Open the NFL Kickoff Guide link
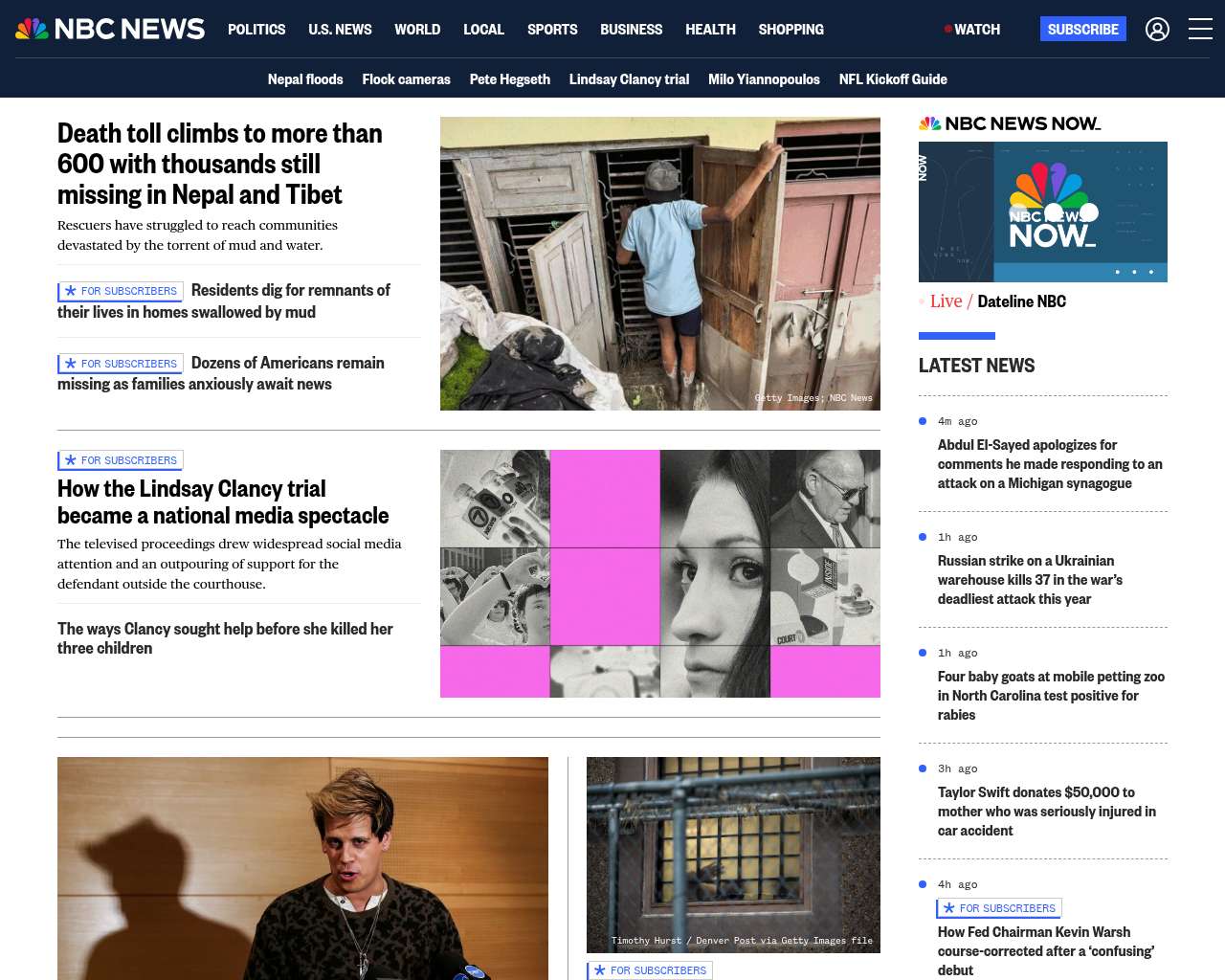 [x=893, y=78]
